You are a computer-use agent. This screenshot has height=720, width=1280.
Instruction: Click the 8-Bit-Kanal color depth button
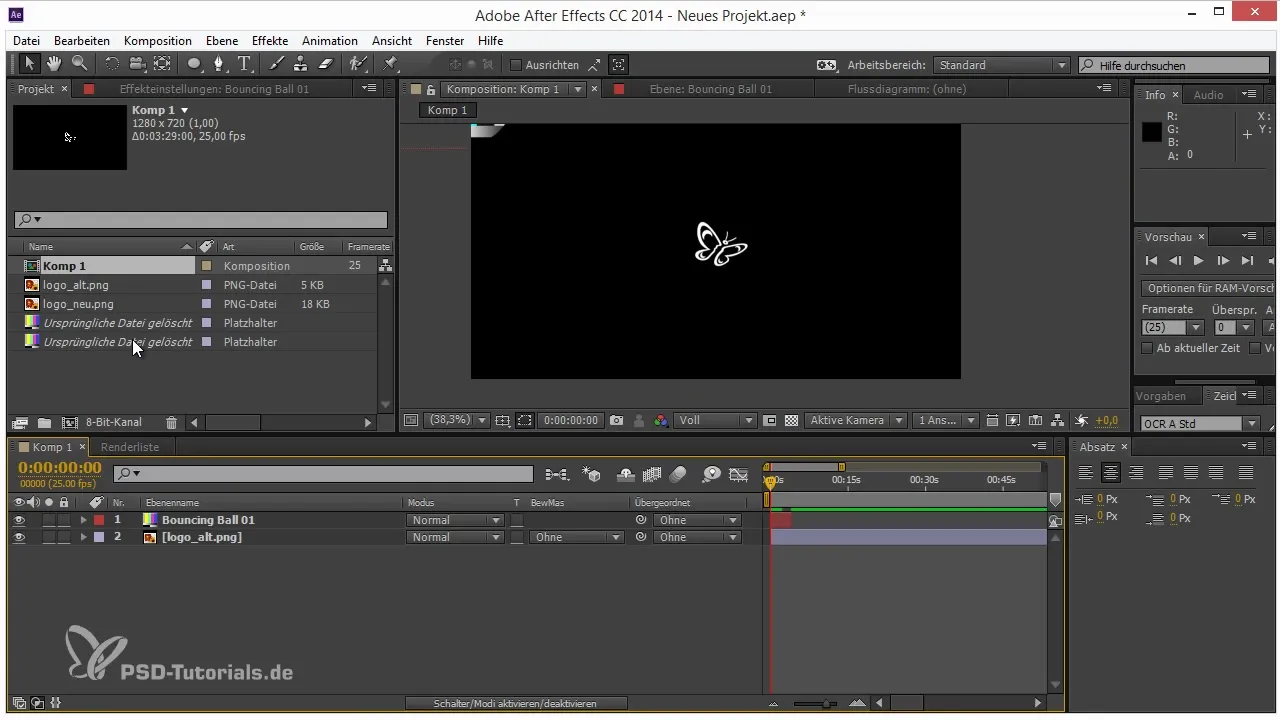pyautogui.click(x=114, y=423)
